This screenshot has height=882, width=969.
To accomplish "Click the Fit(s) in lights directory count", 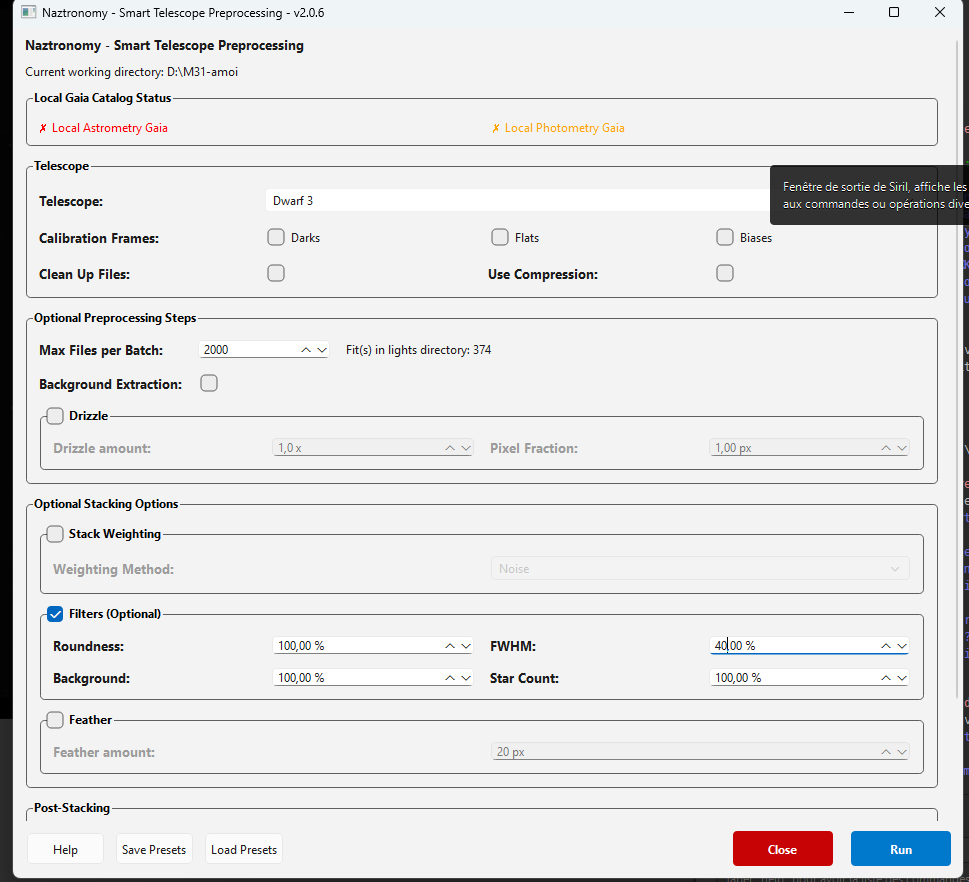I will coord(418,350).
